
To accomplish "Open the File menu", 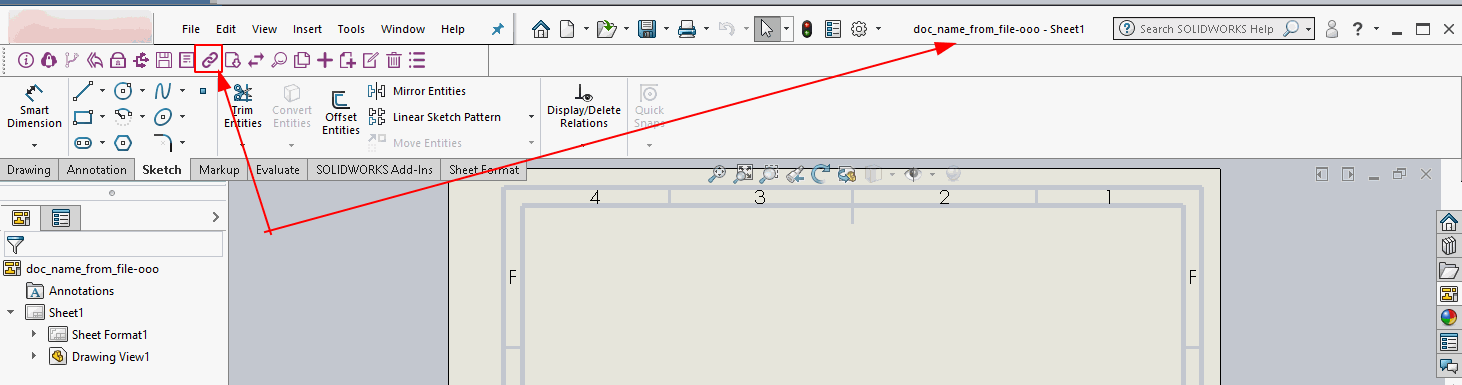I will pos(191,29).
